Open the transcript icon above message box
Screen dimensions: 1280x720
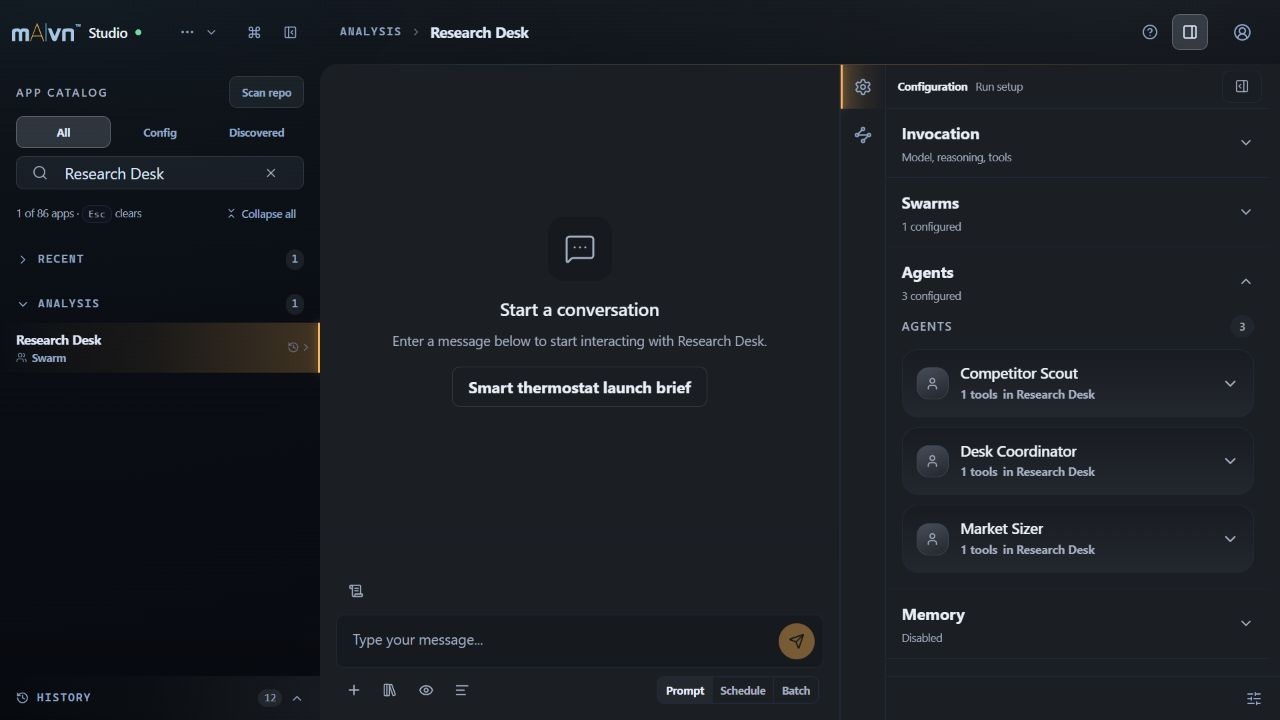coord(356,591)
